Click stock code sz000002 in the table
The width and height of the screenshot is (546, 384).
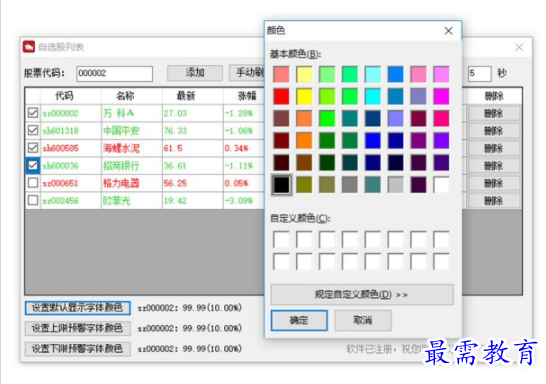point(60,113)
